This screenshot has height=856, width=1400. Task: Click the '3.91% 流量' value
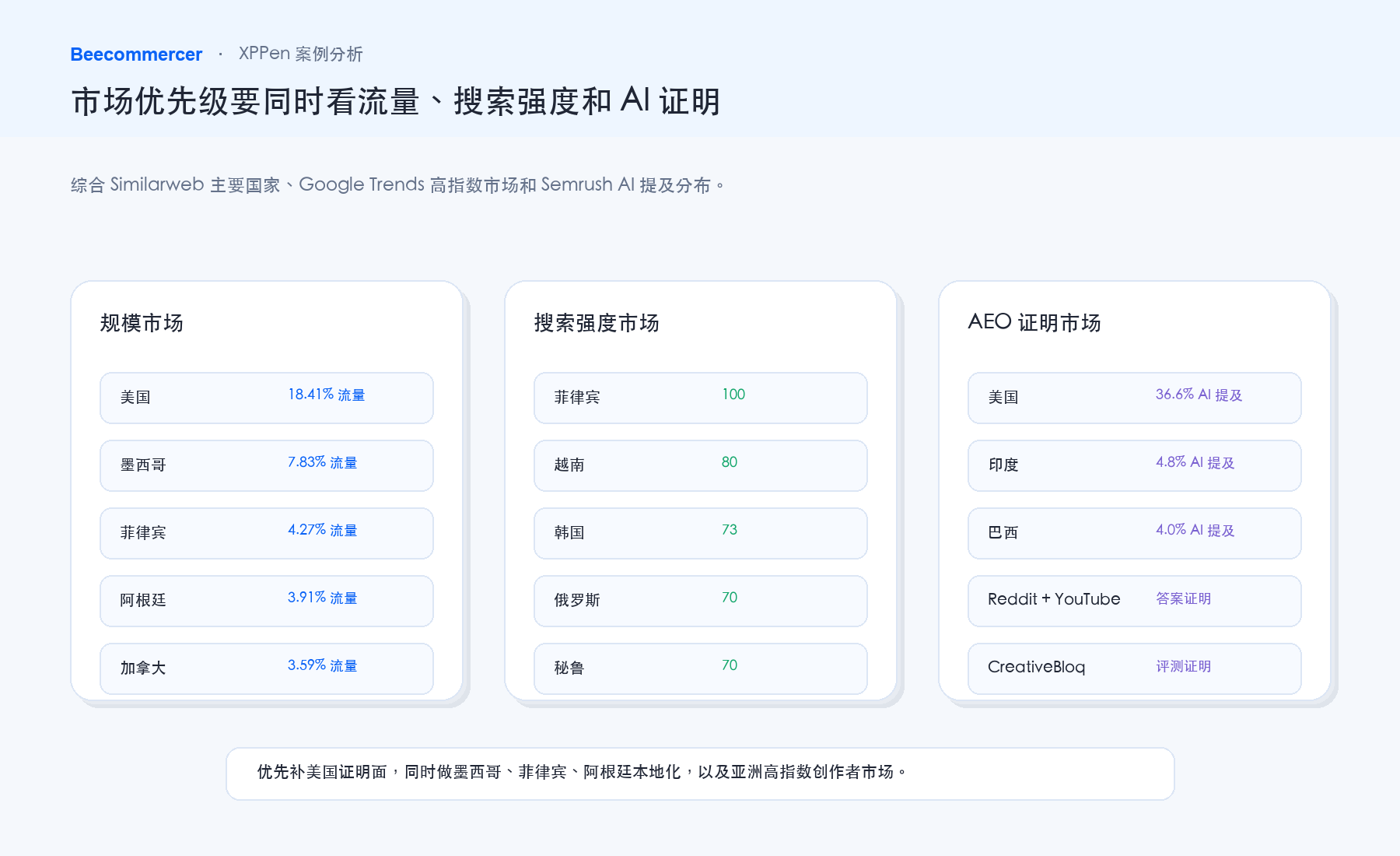click(x=323, y=598)
